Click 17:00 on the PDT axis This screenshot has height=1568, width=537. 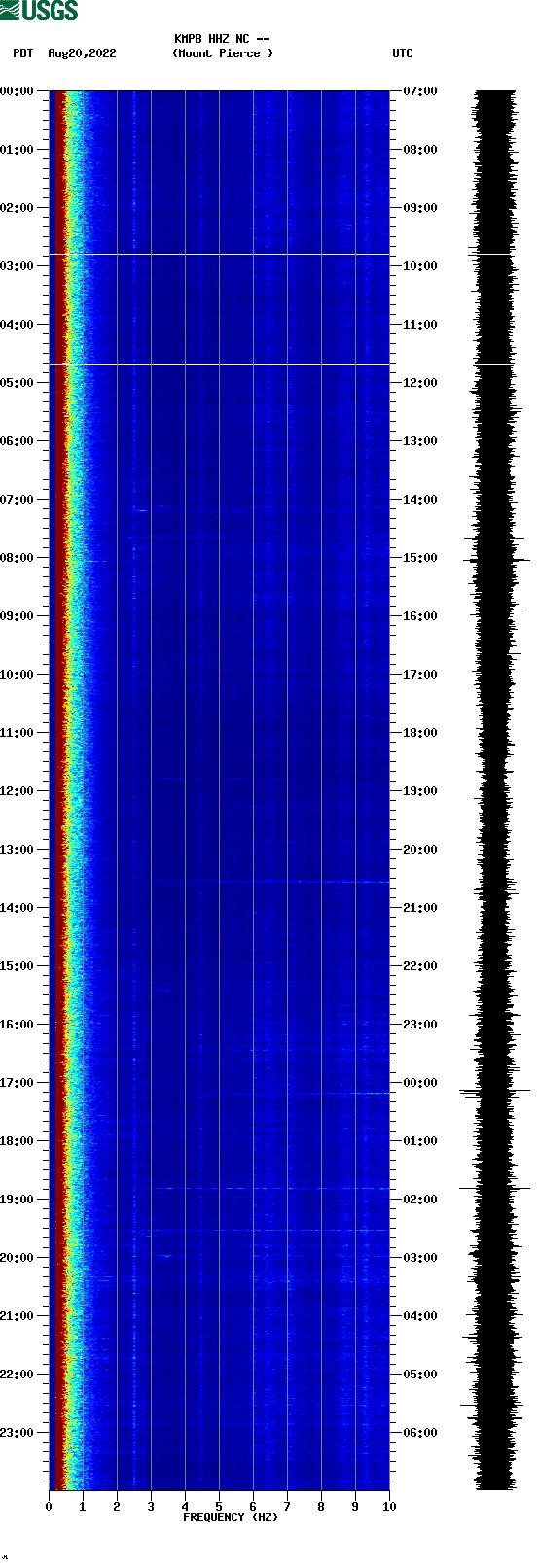(x=18, y=1083)
